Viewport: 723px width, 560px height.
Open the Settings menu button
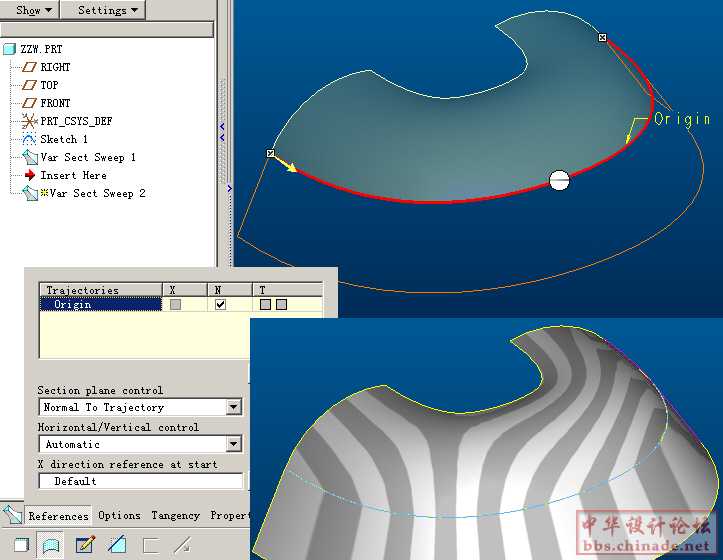pyautogui.click(x=107, y=10)
